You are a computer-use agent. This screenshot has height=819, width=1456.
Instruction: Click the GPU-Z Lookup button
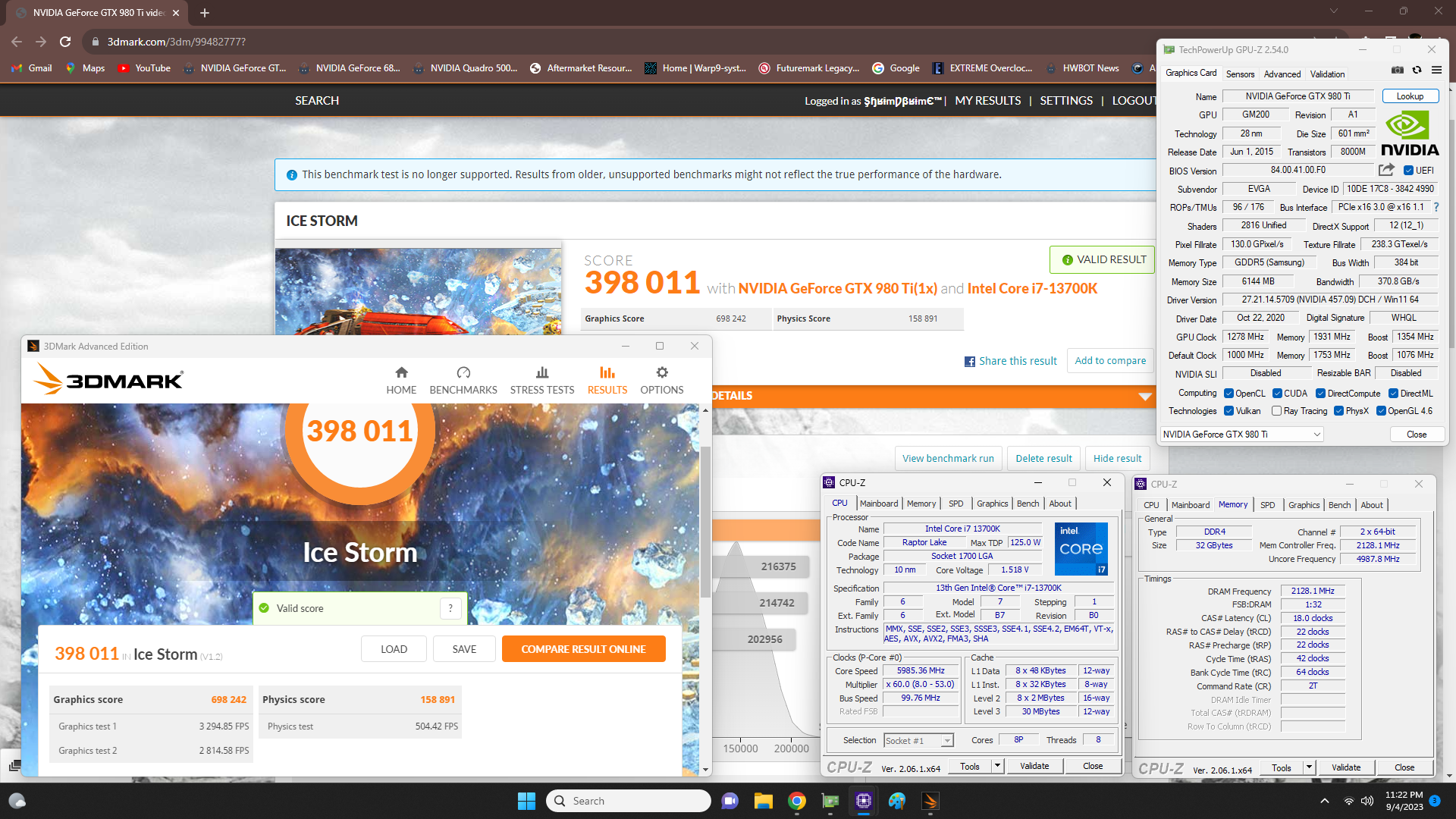[1410, 96]
